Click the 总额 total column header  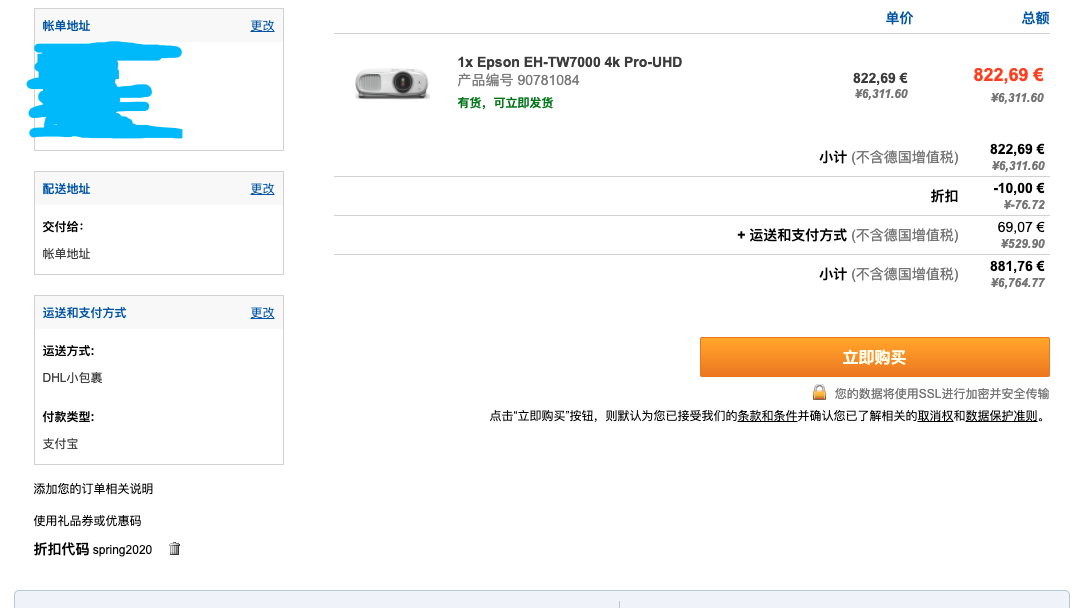coord(1035,18)
